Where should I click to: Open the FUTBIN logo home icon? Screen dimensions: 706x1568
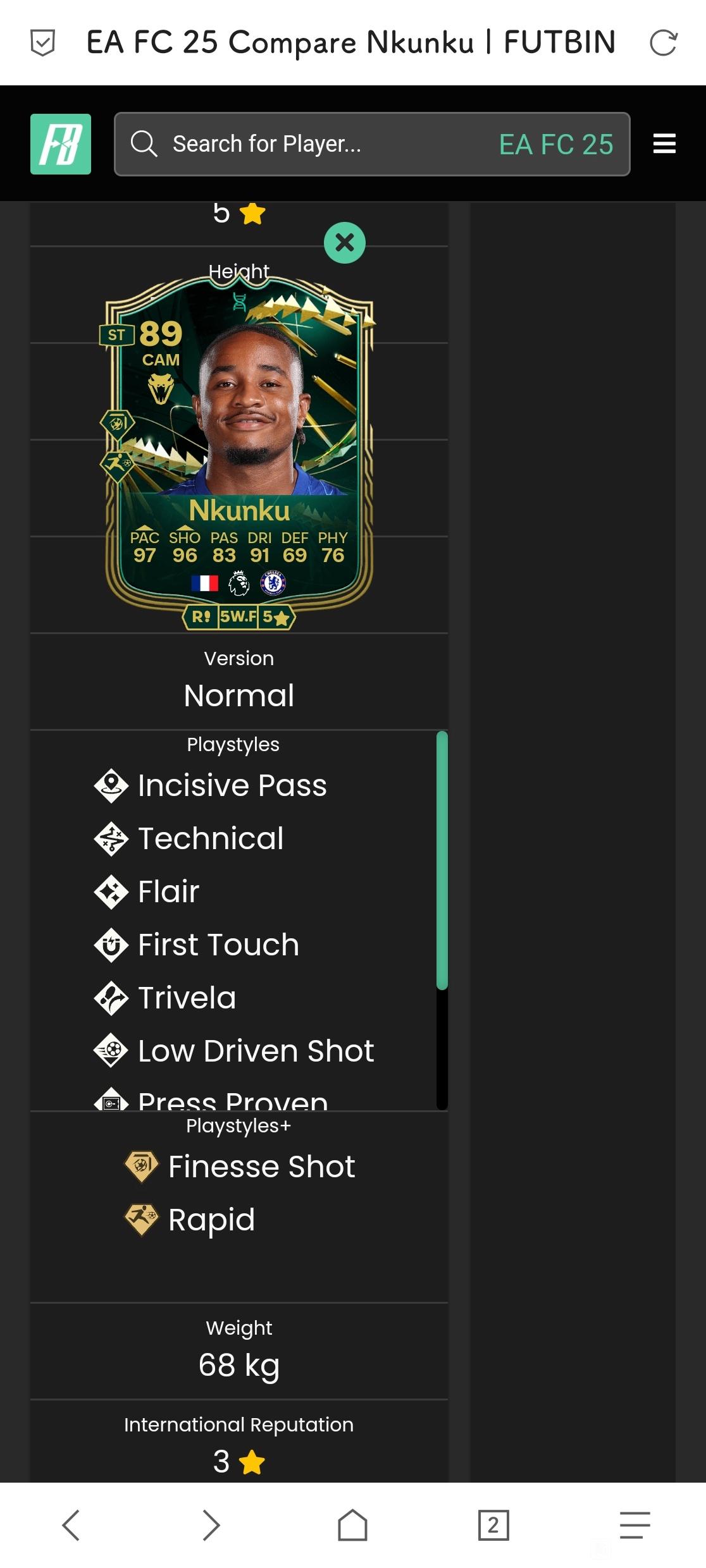(x=61, y=144)
